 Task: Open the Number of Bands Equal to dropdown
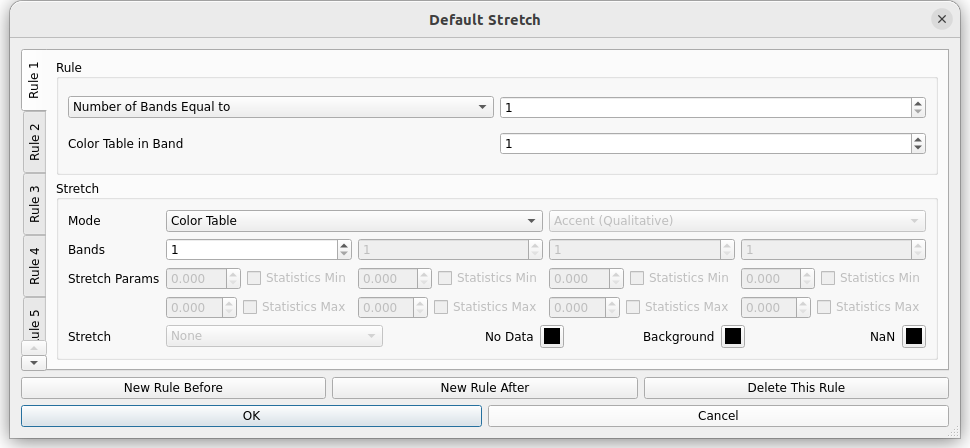(x=280, y=107)
